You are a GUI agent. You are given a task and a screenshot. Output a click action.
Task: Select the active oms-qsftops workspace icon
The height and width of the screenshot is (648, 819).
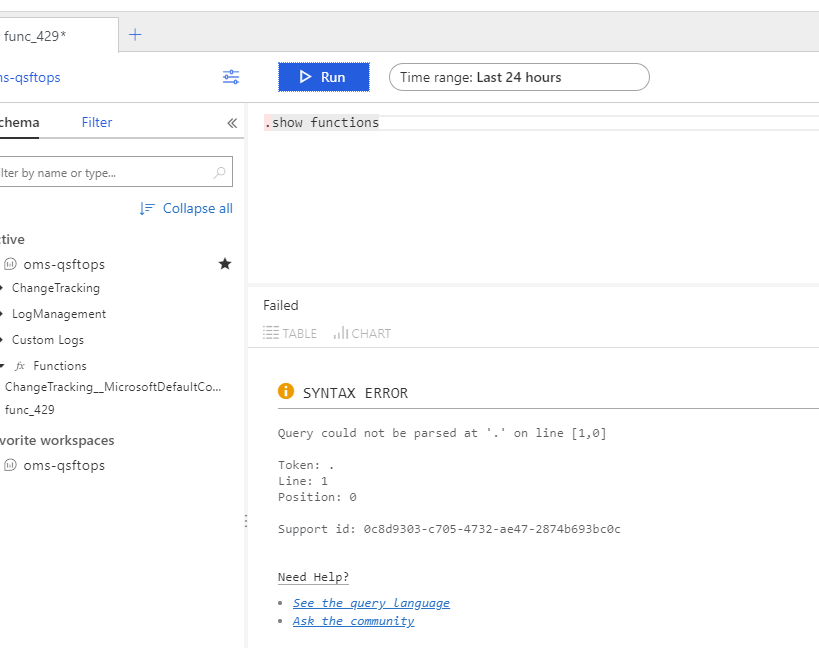[10, 264]
